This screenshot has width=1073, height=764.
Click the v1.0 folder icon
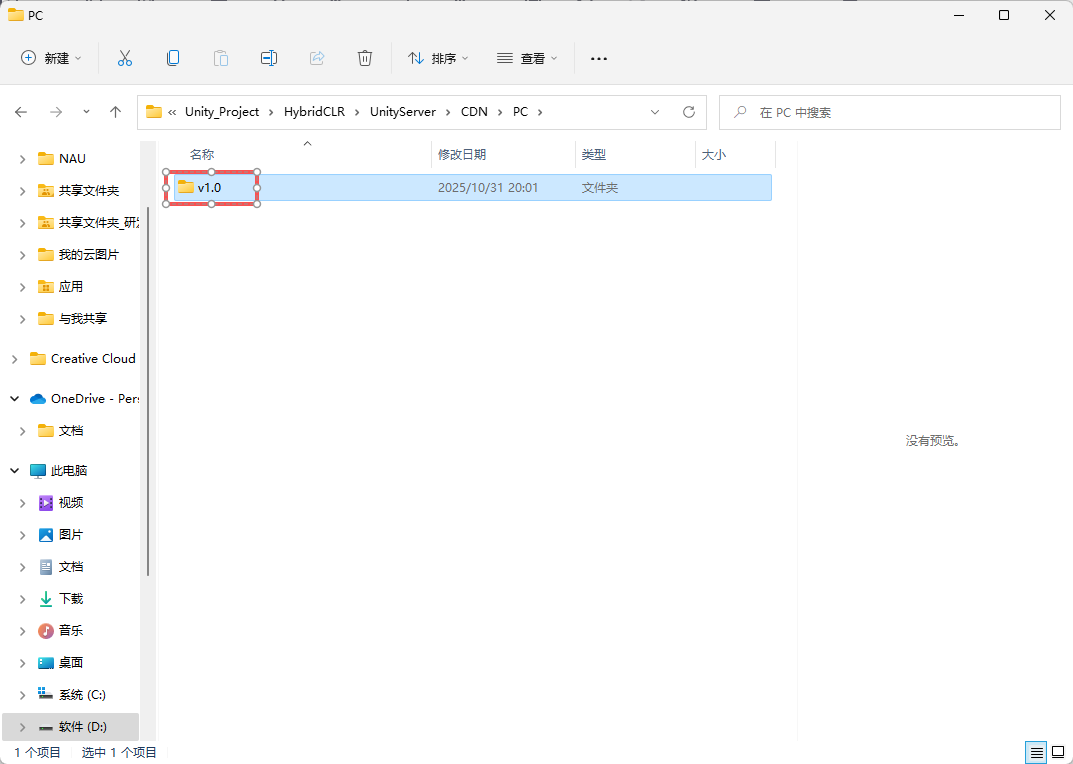tap(185, 187)
